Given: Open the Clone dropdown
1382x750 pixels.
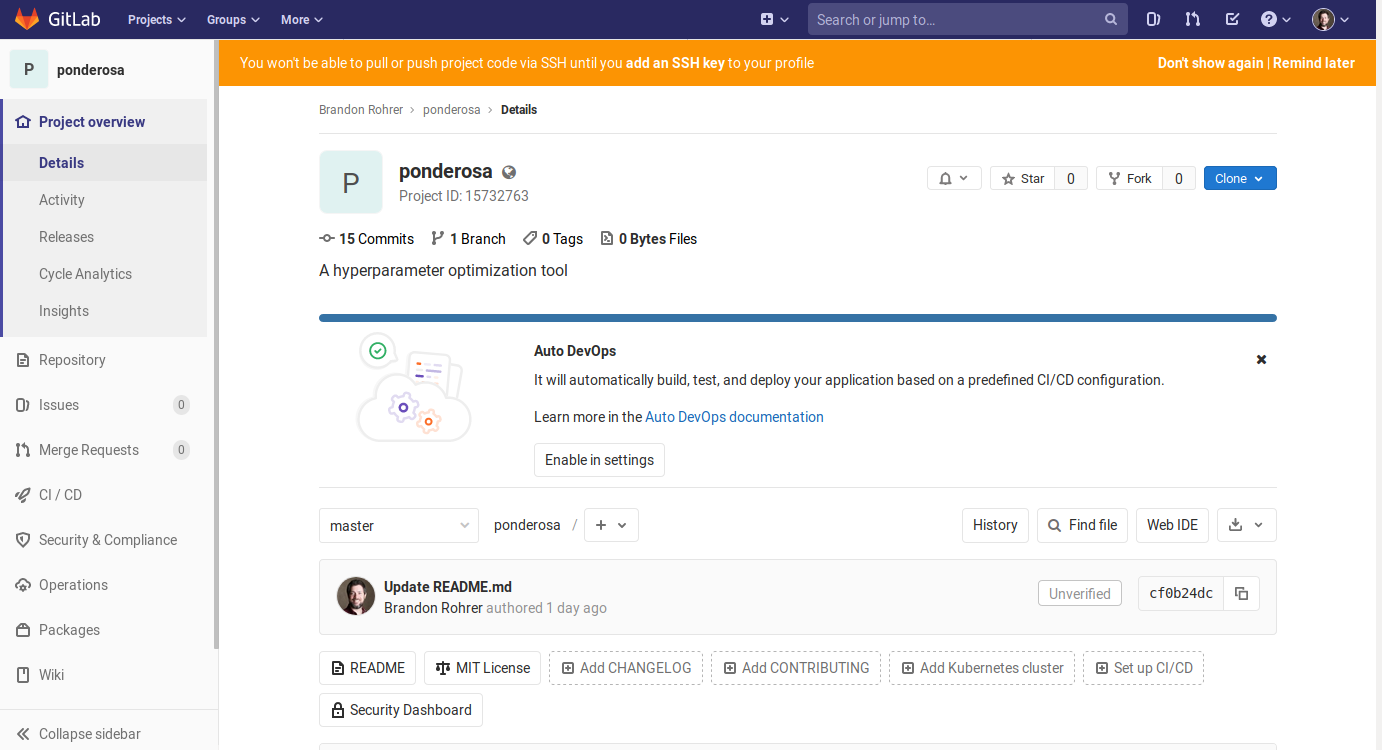Looking at the screenshot, I should point(1240,178).
